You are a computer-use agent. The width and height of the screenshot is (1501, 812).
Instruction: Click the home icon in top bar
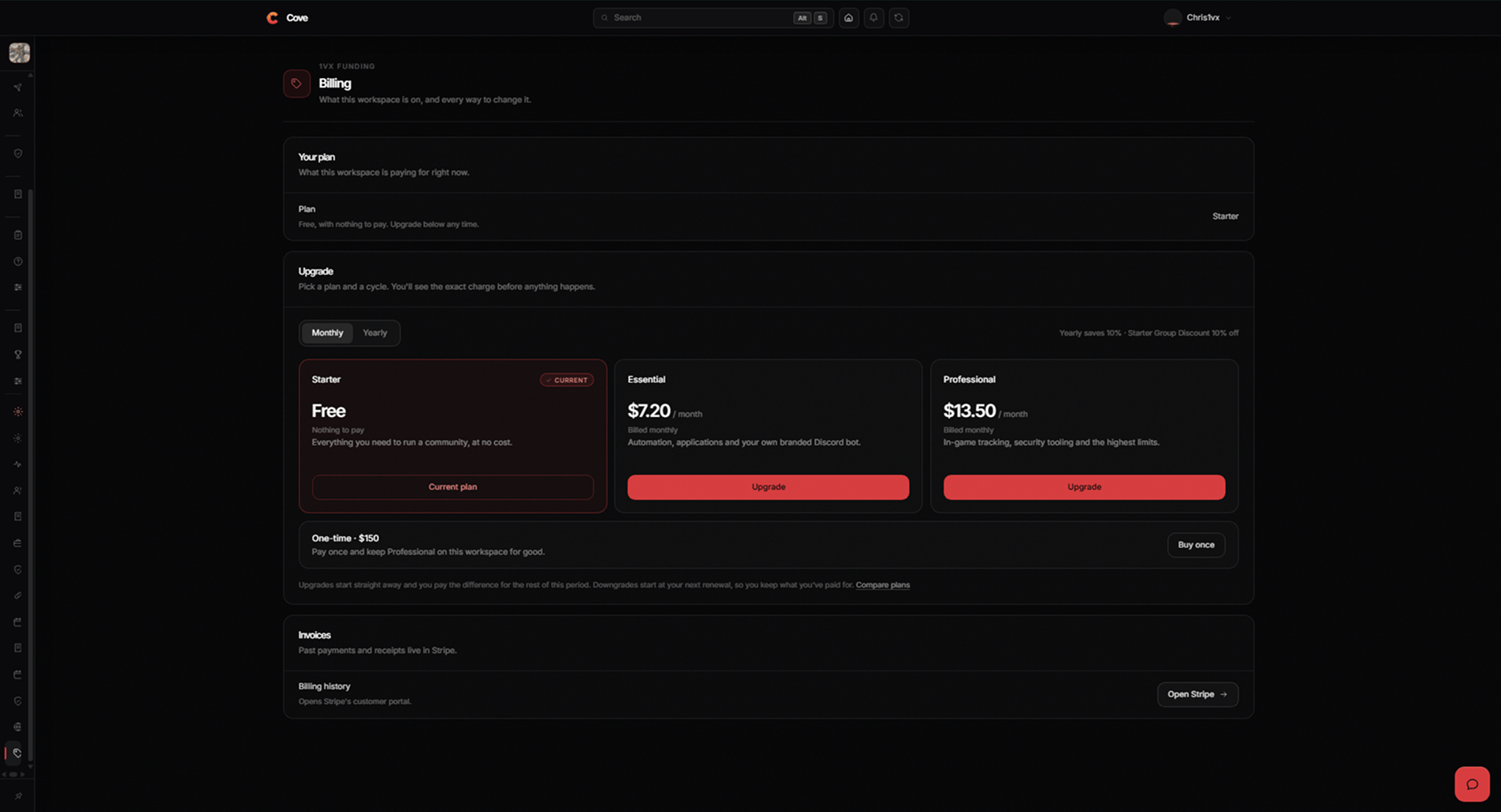(848, 17)
